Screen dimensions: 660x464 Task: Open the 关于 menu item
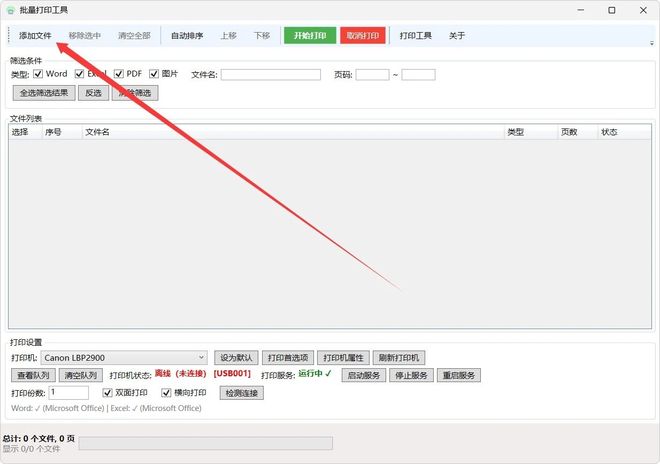[x=457, y=36]
